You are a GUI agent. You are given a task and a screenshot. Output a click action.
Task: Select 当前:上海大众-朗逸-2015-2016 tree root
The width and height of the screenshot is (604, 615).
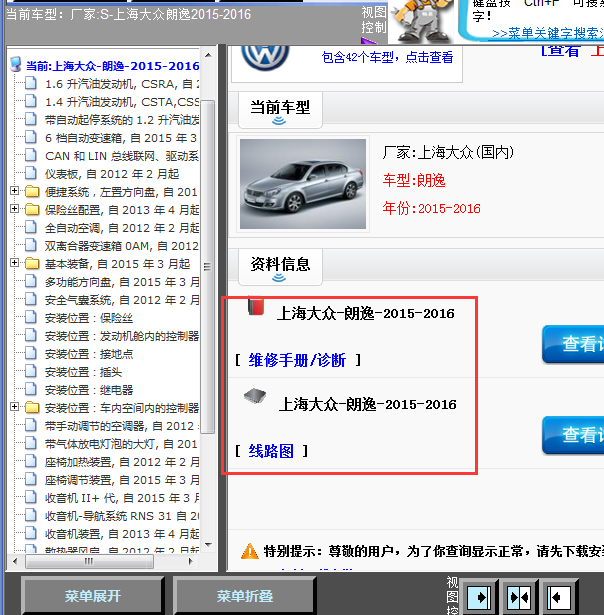point(113,66)
